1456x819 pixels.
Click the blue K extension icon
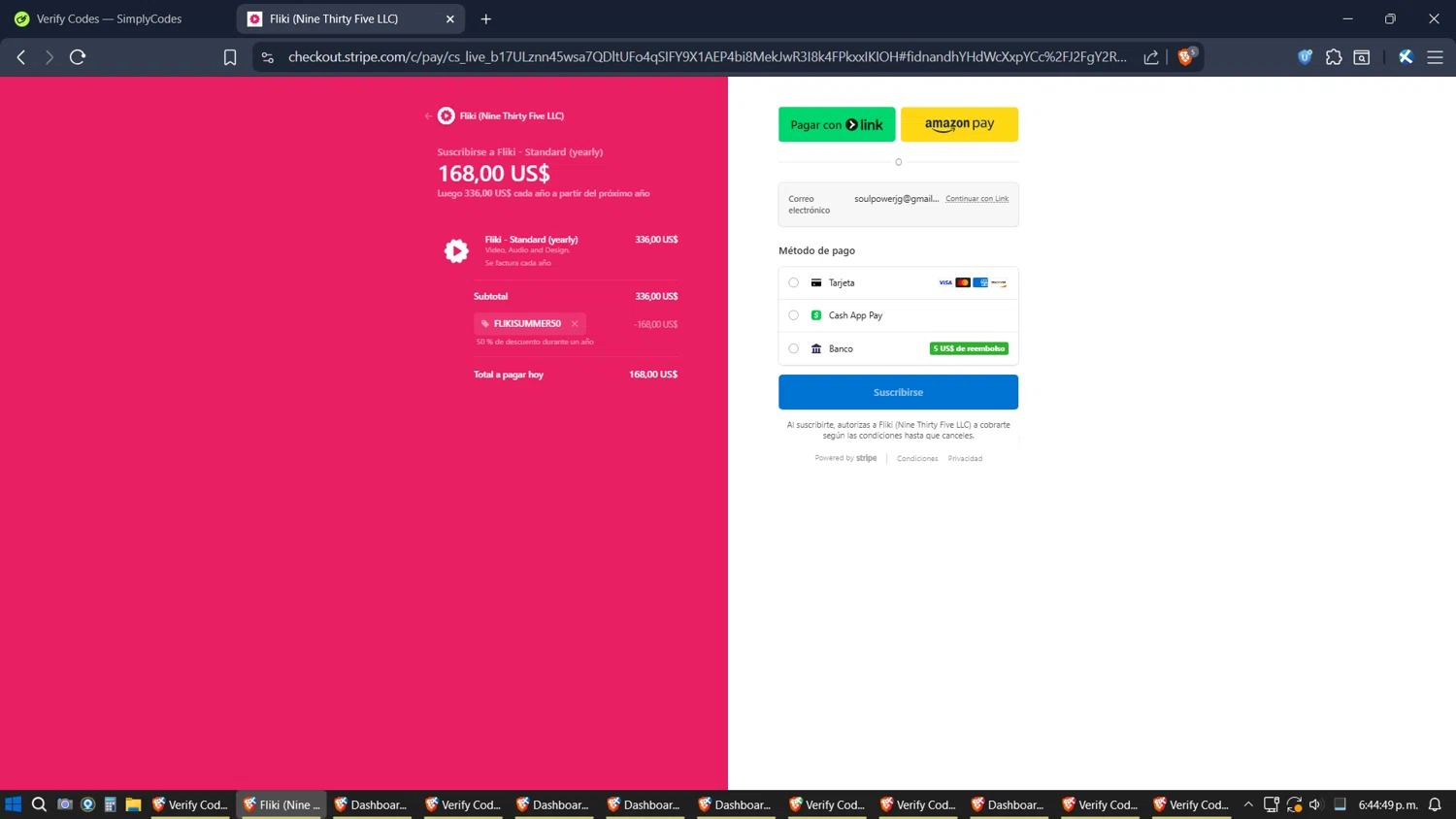pyautogui.click(x=1406, y=57)
